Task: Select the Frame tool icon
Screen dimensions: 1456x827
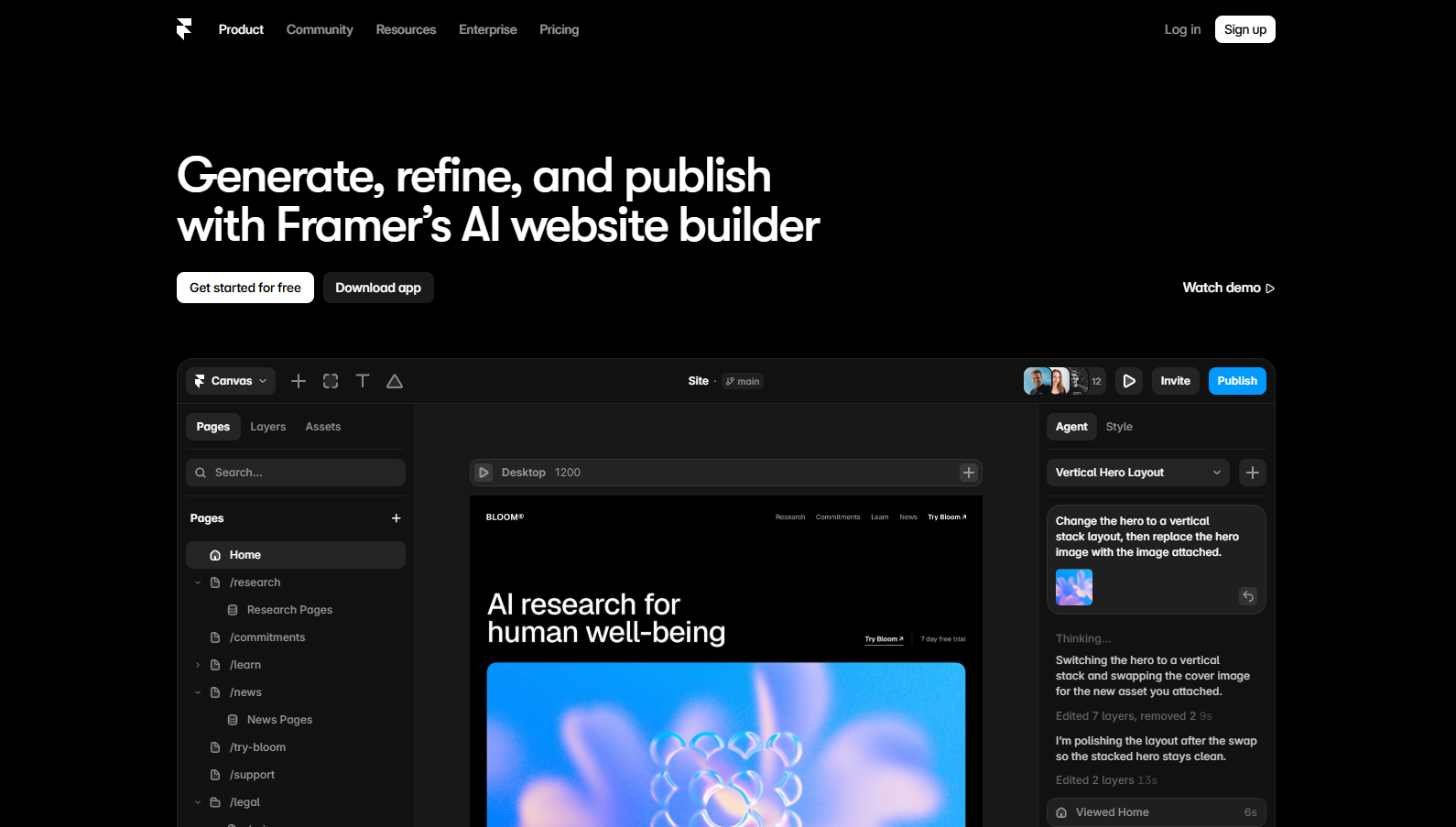Action: tap(331, 381)
